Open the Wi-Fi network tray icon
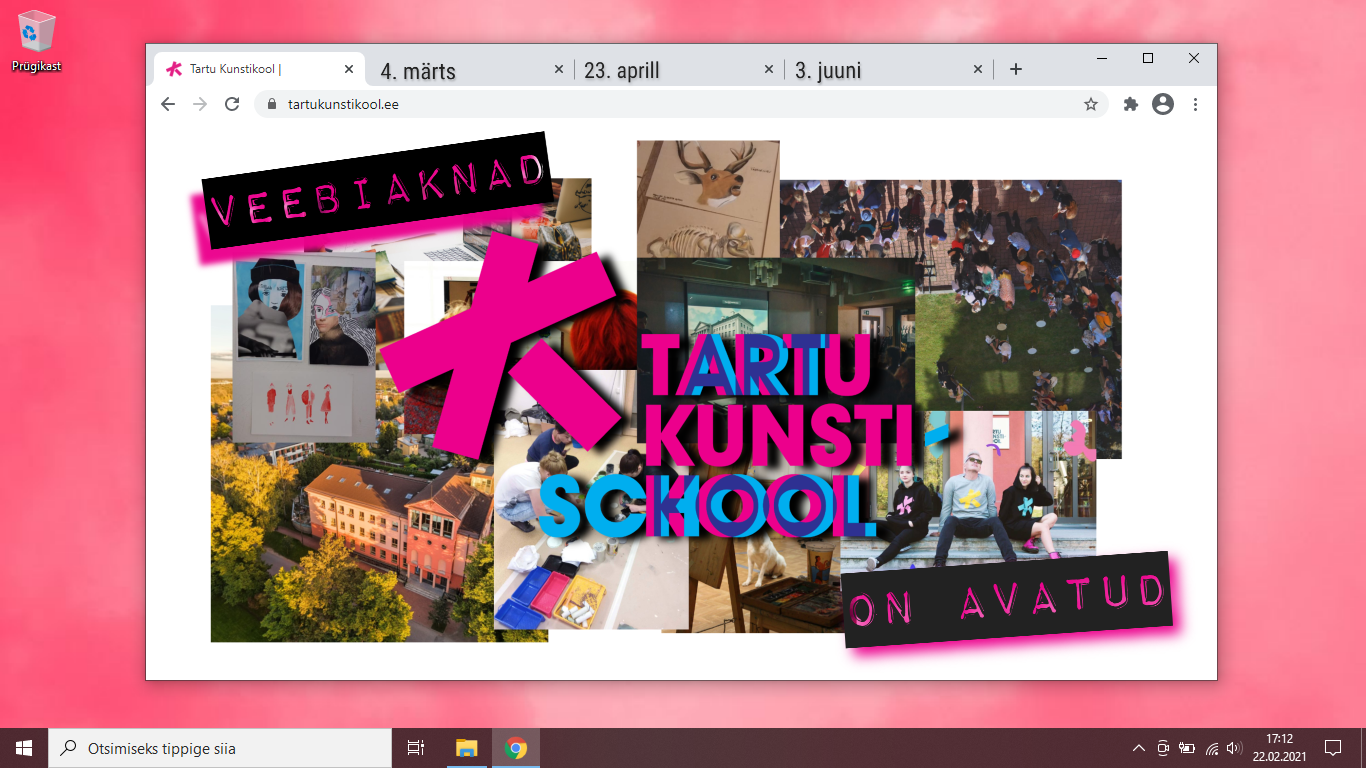 click(1212, 748)
